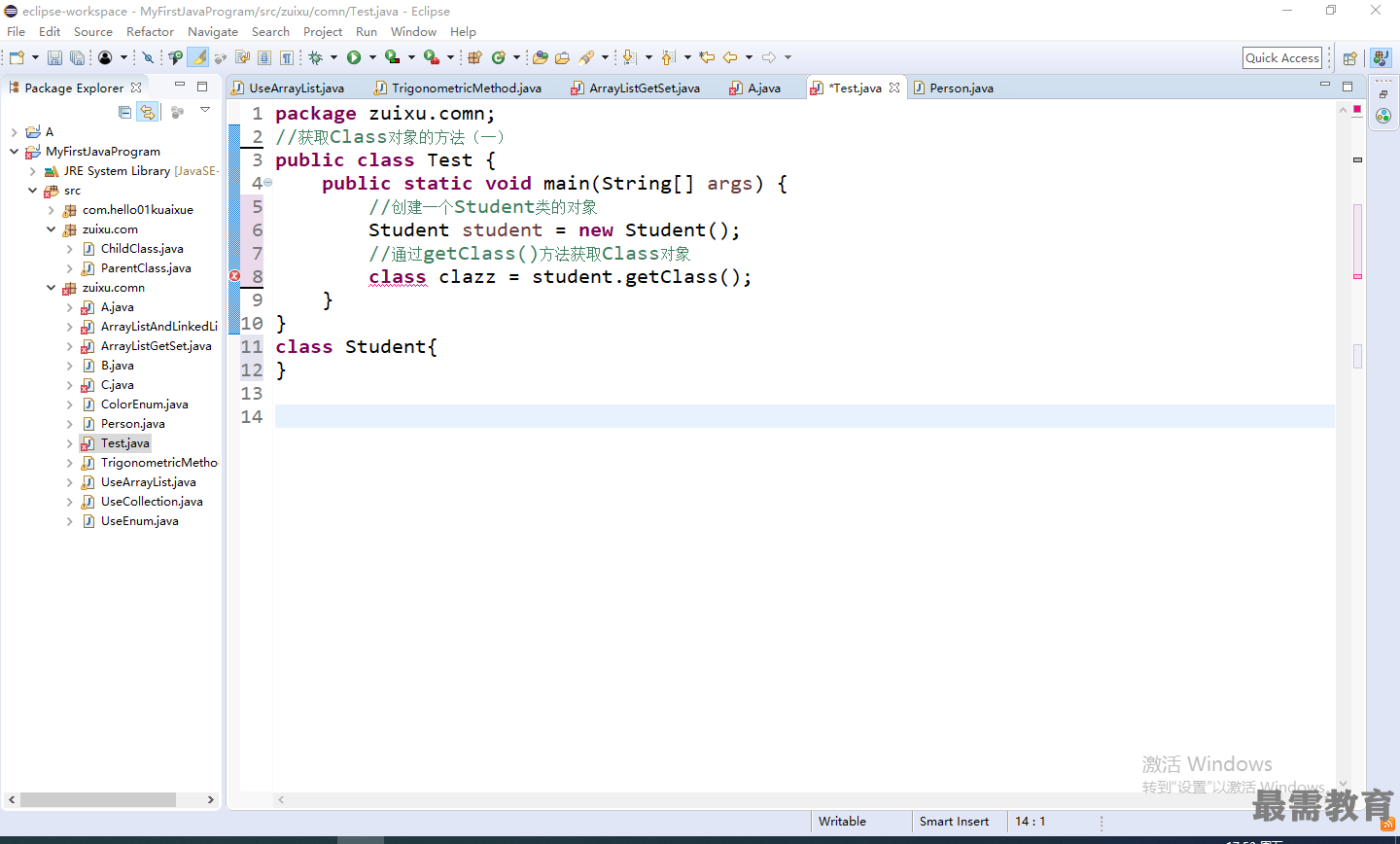
Task: Select ChildClass.java in the tree
Action: (142, 249)
